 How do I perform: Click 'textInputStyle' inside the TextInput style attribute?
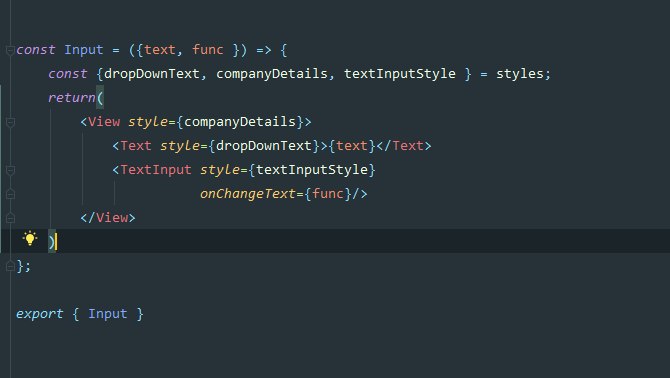[x=312, y=170]
